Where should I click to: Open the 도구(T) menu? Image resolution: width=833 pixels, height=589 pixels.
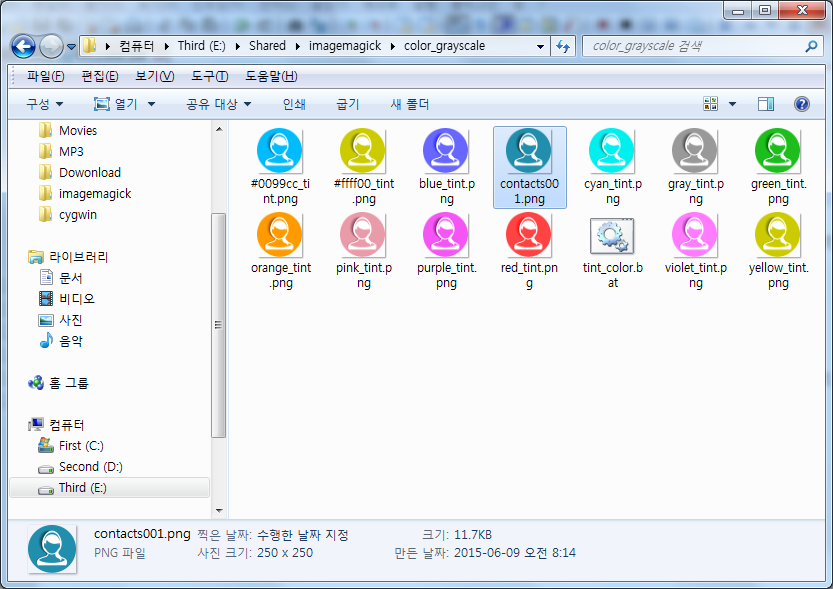209,76
